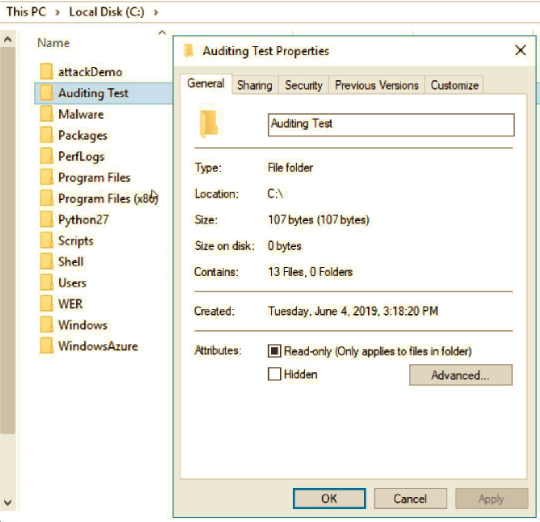The height and width of the screenshot is (522, 540).
Task: Click the Cancel button
Action: tap(410, 498)
